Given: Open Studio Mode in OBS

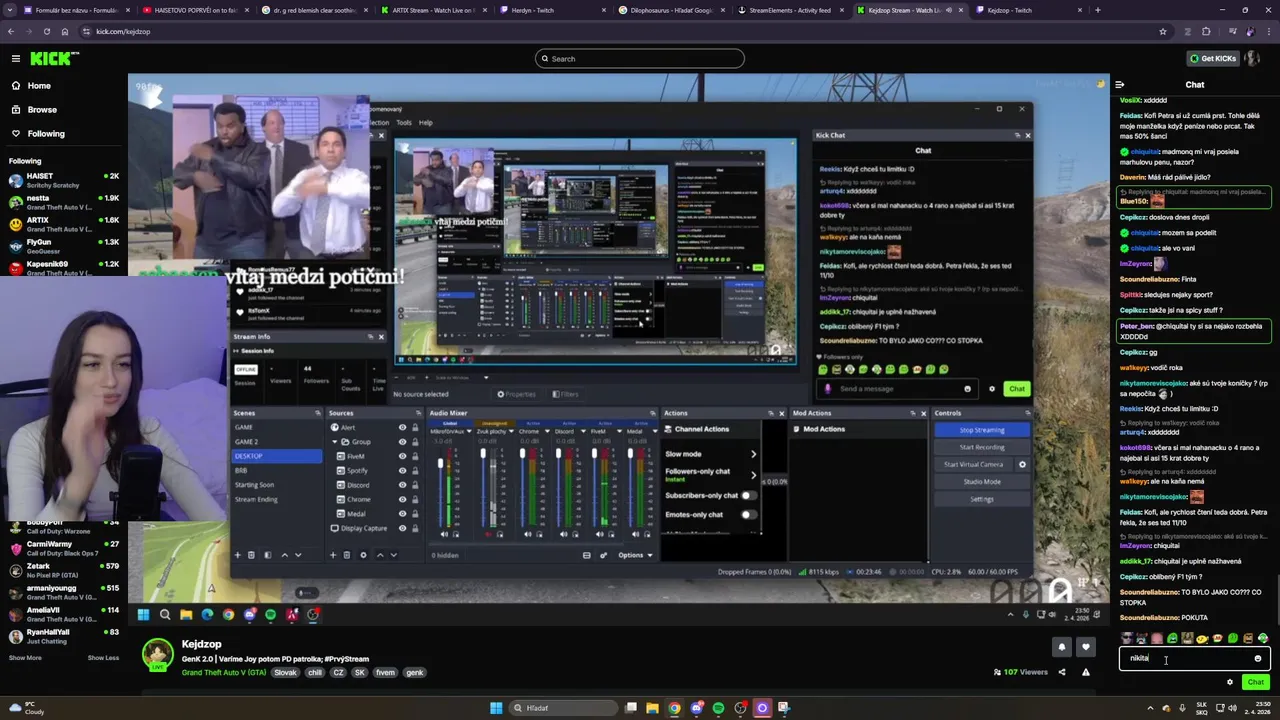Looking at the screenshot, I should [981, 481].
